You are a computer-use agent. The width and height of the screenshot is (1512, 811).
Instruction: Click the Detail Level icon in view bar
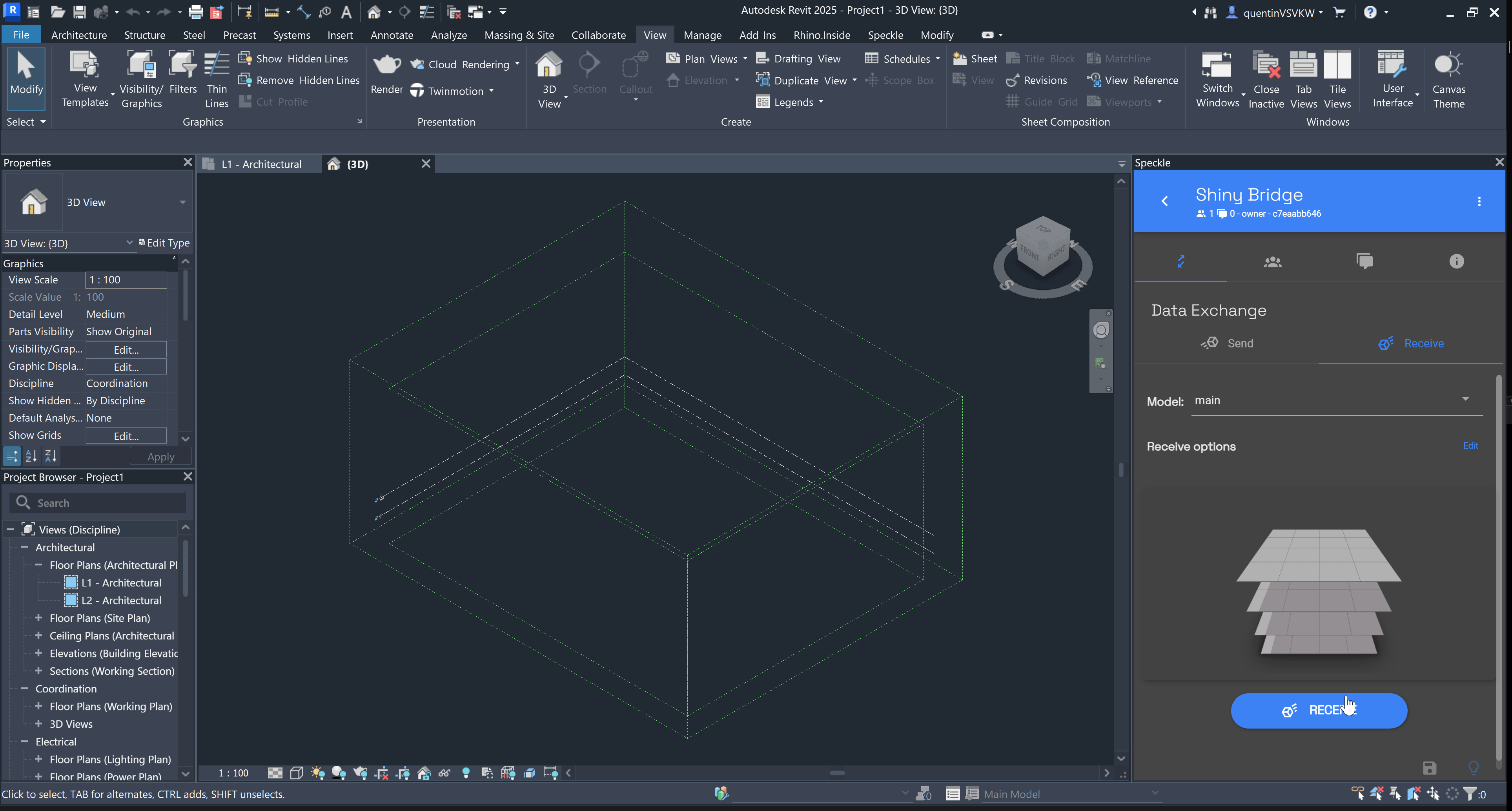[275, 773]
